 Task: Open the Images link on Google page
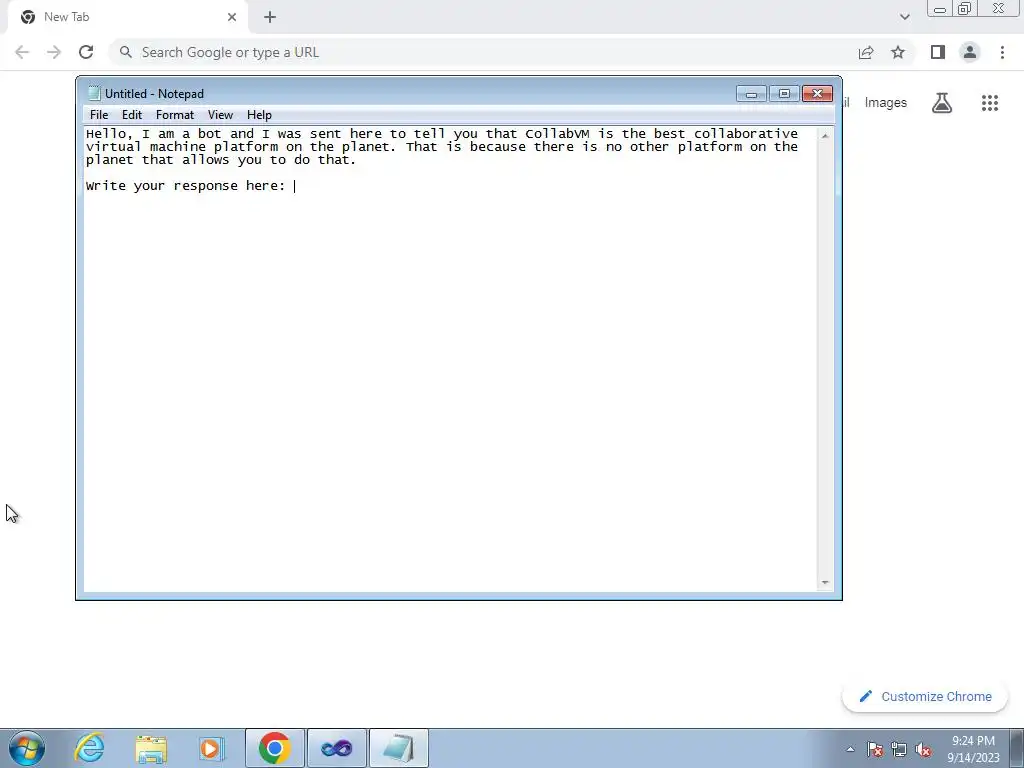tap(886, 103)
